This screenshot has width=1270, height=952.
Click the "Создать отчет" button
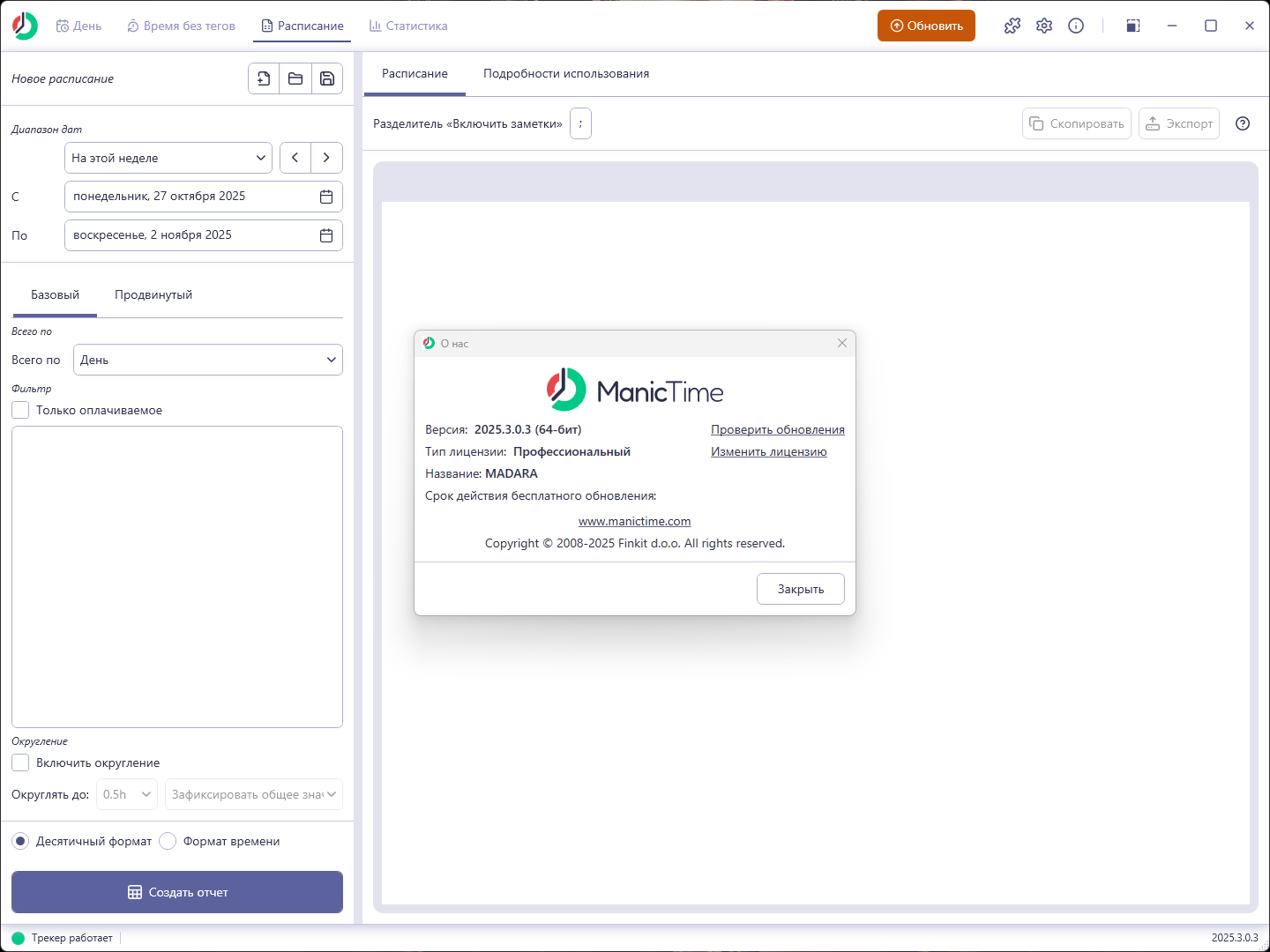(x=177, y=892)
